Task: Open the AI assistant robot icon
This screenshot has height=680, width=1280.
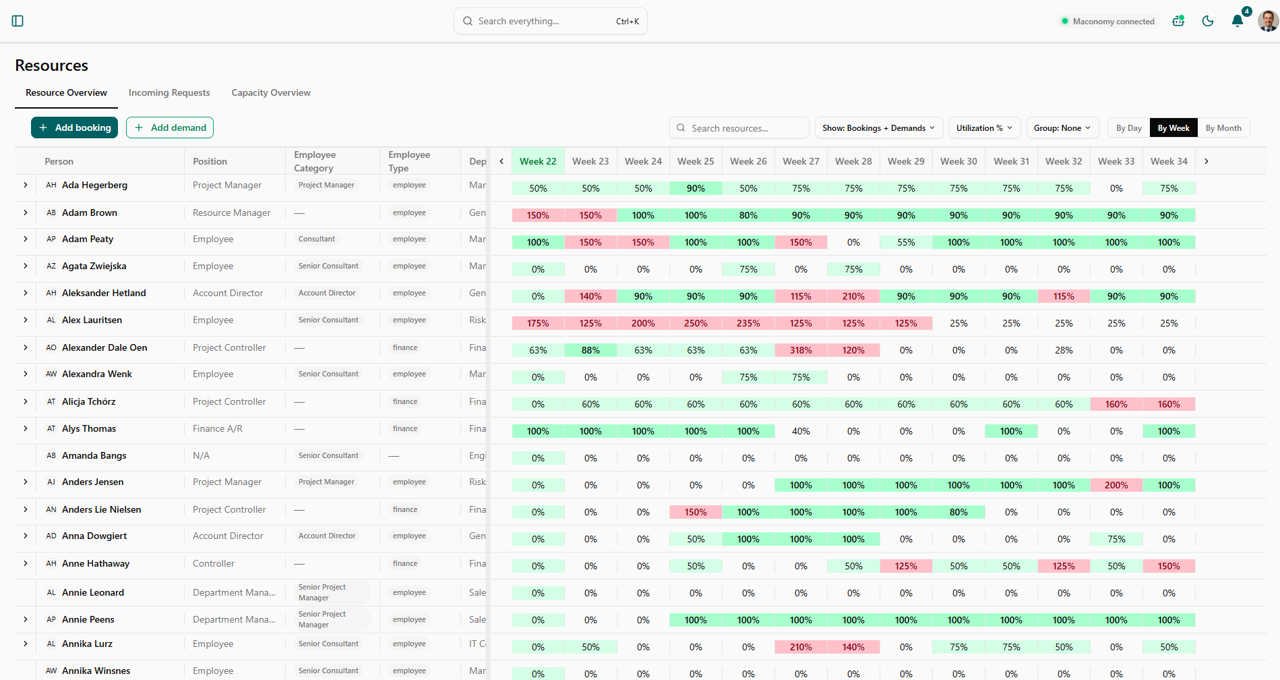Action: point(1178,21)
